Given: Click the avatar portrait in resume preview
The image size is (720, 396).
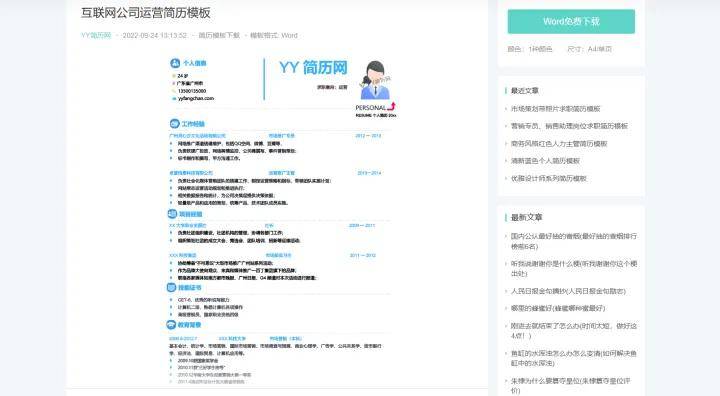Looking at the screenshot, I should click(375, 80).
